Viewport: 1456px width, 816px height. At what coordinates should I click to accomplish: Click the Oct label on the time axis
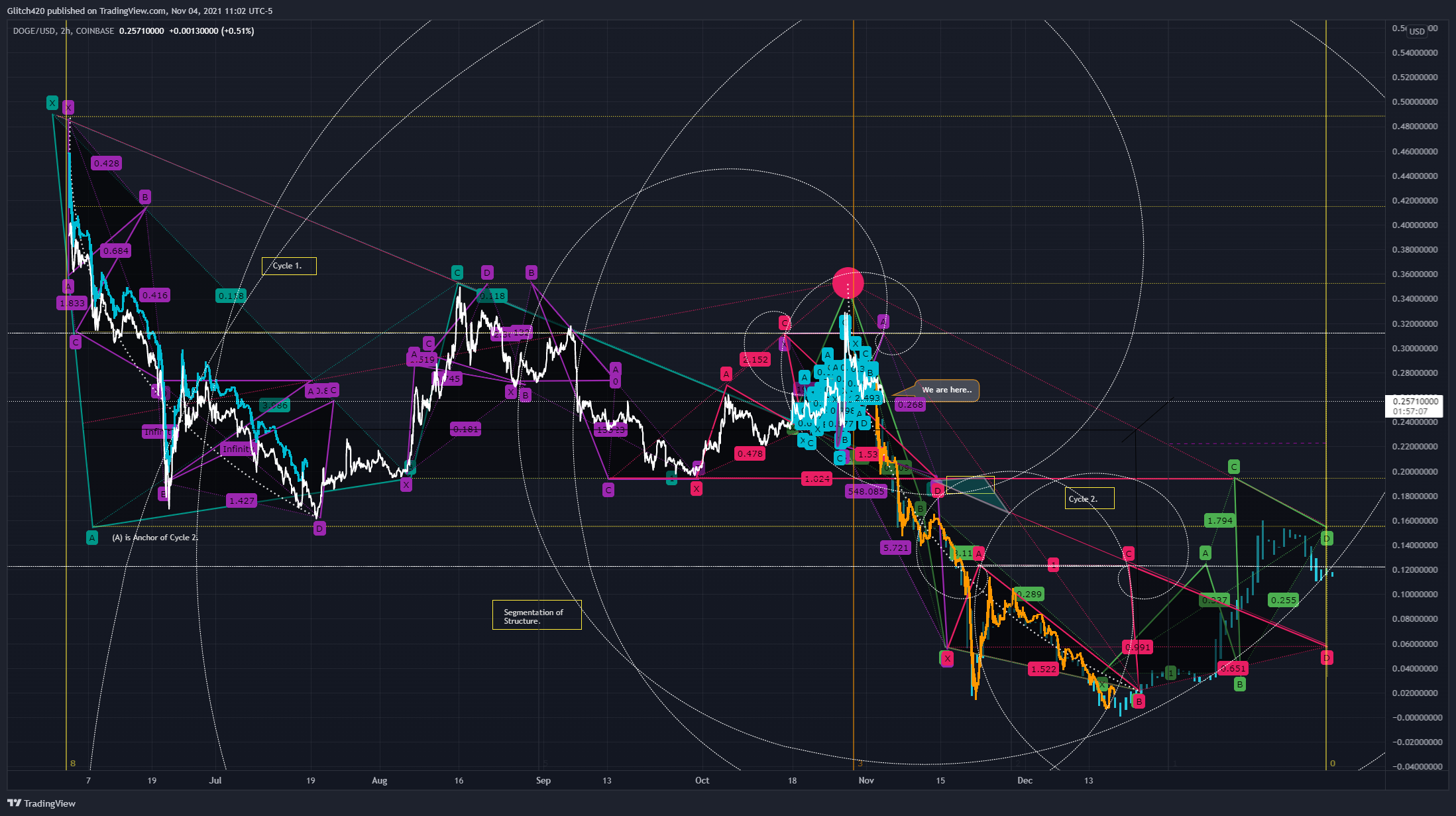click(702, 780)
